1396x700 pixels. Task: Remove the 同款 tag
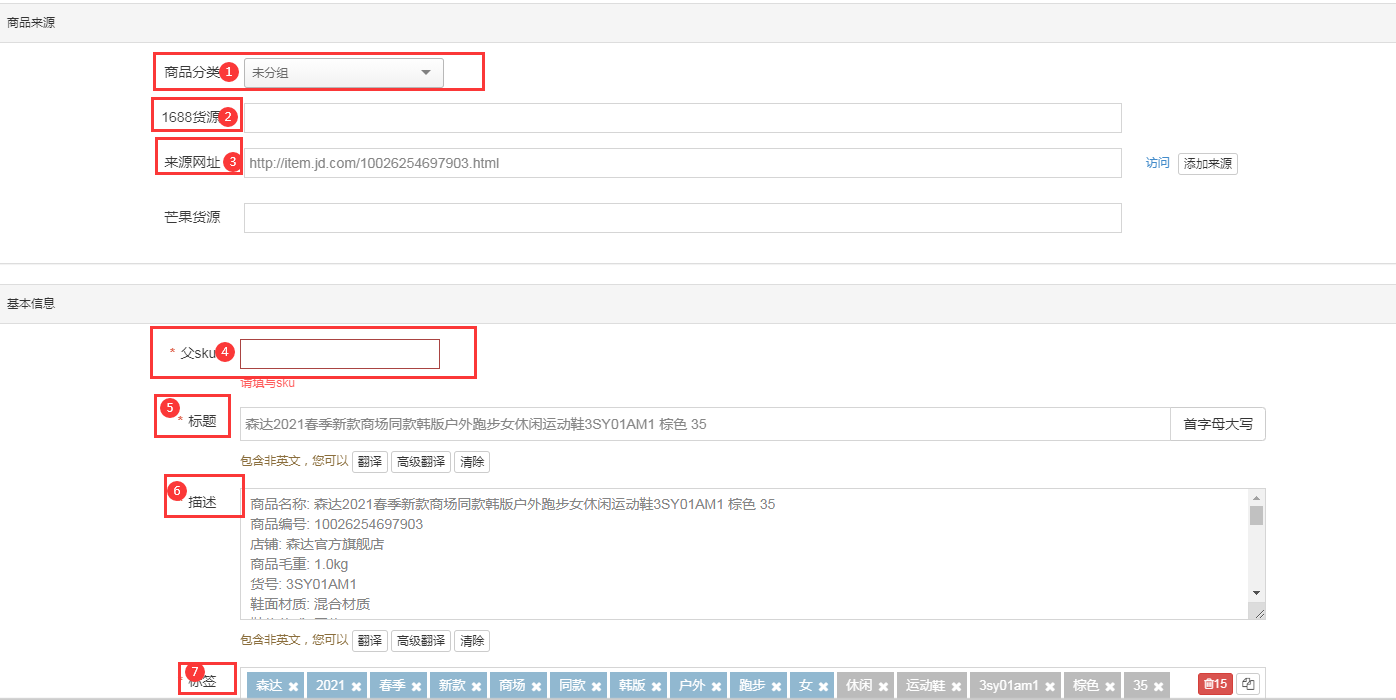(596, 687)
